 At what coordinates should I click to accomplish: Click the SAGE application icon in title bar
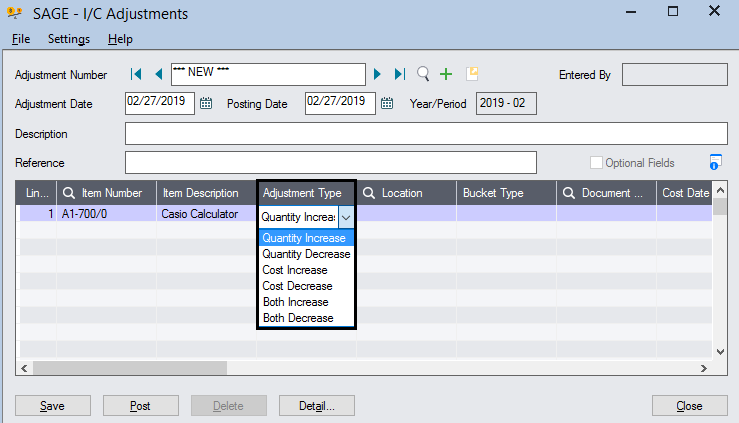click(15, 13)
